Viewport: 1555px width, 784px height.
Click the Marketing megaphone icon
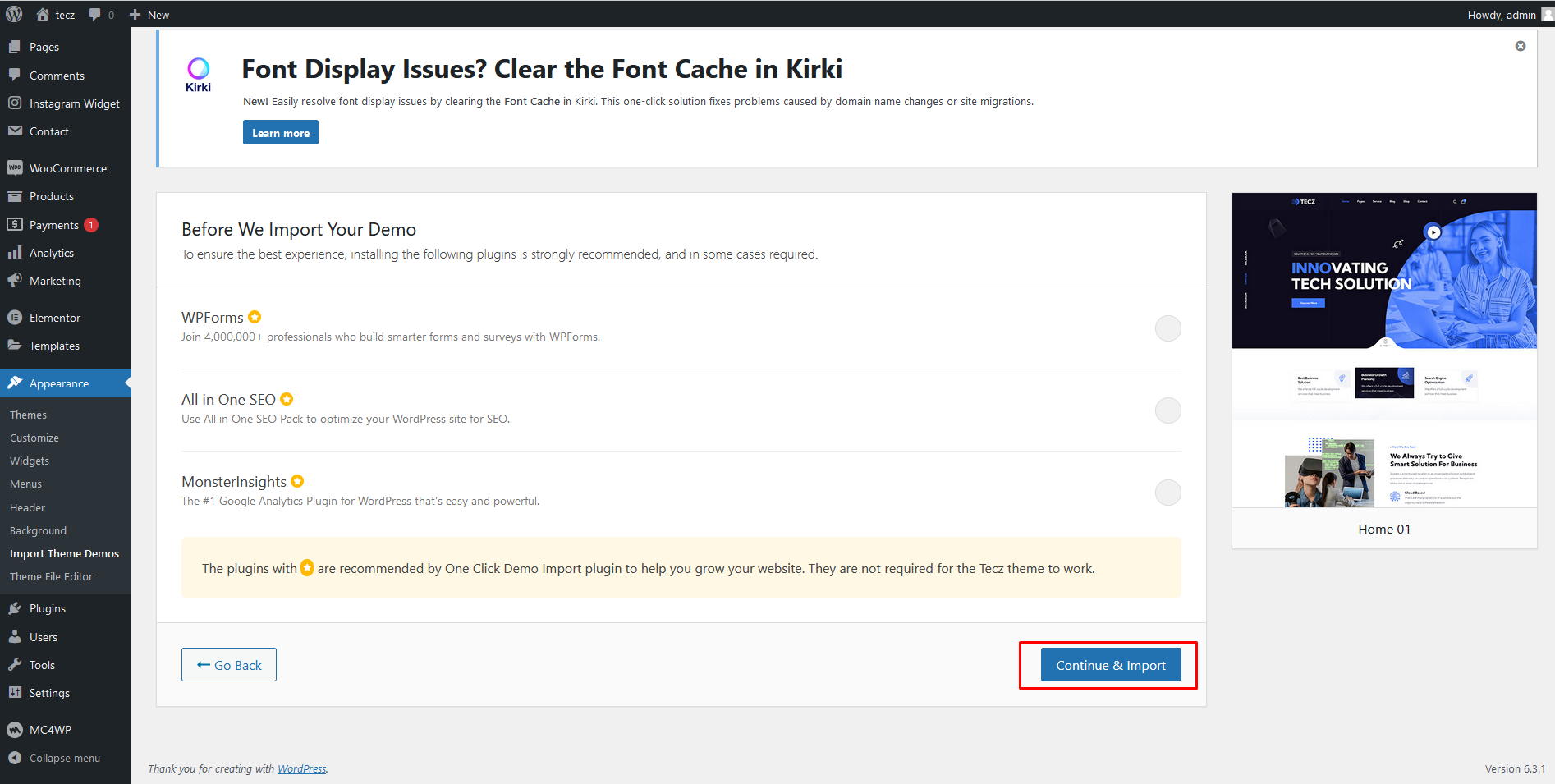pyautogui.click(x=15, y=281)
